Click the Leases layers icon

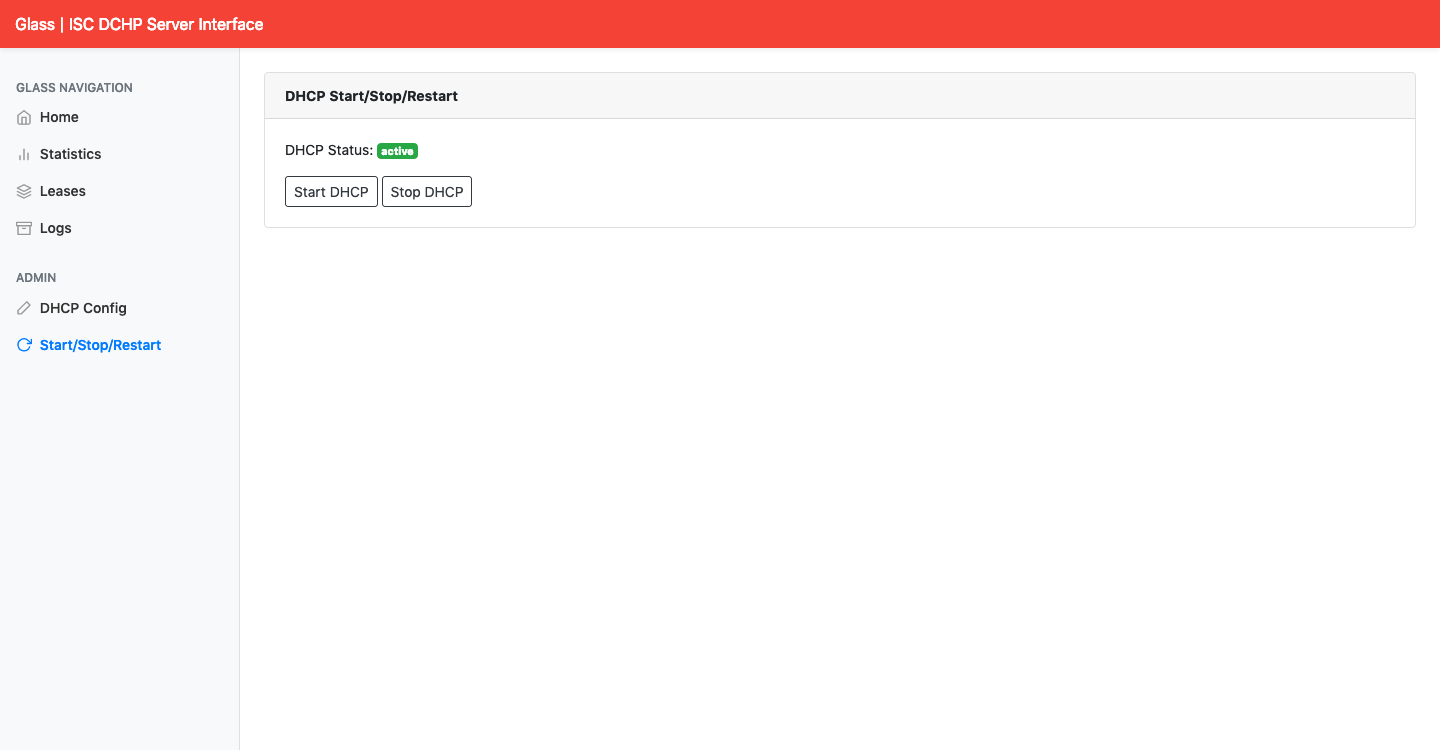(x=23, y=190)
